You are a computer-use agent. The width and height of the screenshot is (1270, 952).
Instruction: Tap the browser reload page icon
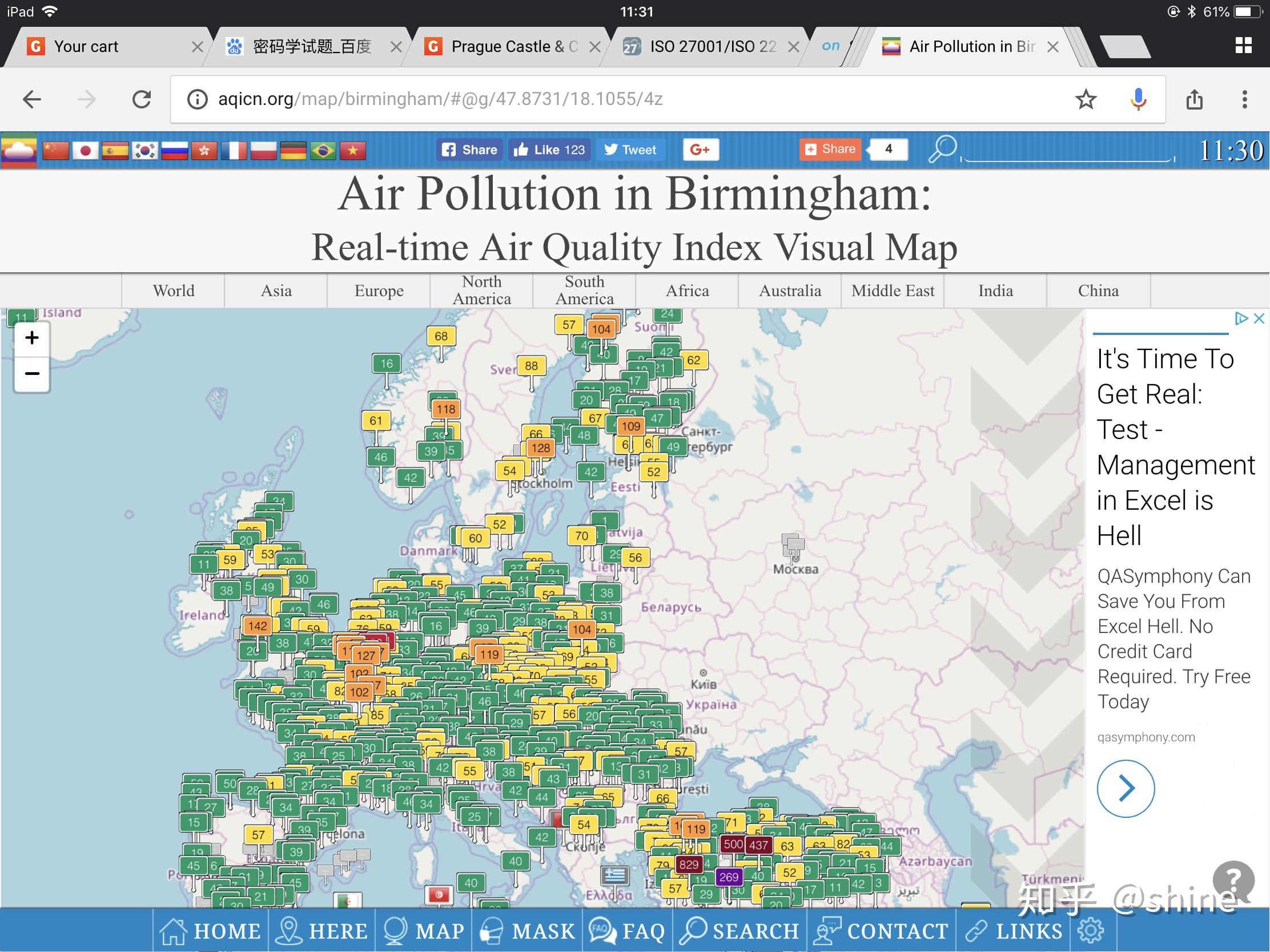[x=141, y=99]
